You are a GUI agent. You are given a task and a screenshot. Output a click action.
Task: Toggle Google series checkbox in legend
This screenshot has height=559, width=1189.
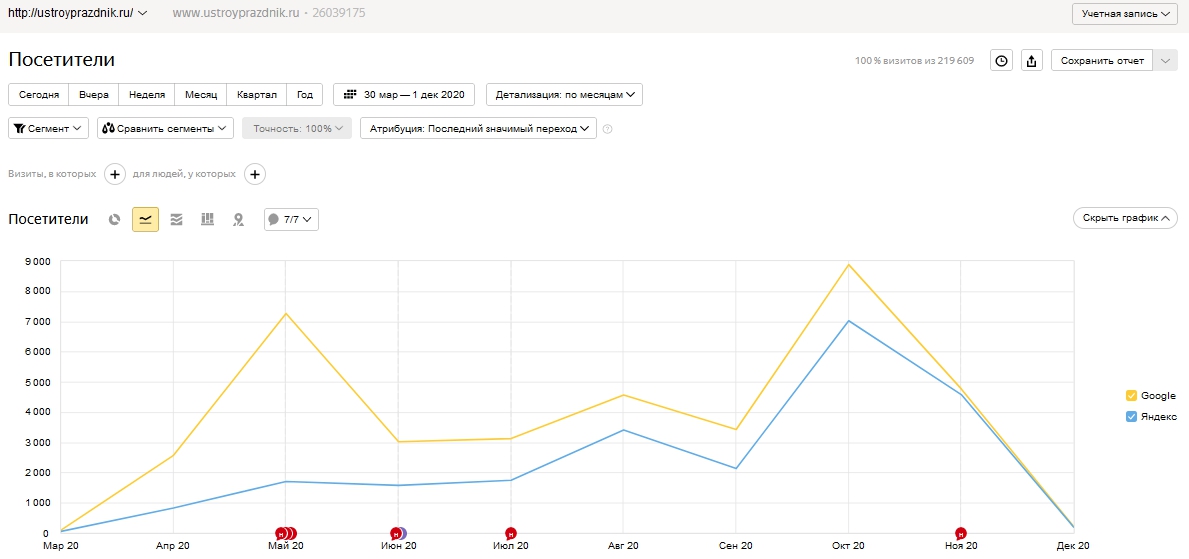pos(1131,396)
